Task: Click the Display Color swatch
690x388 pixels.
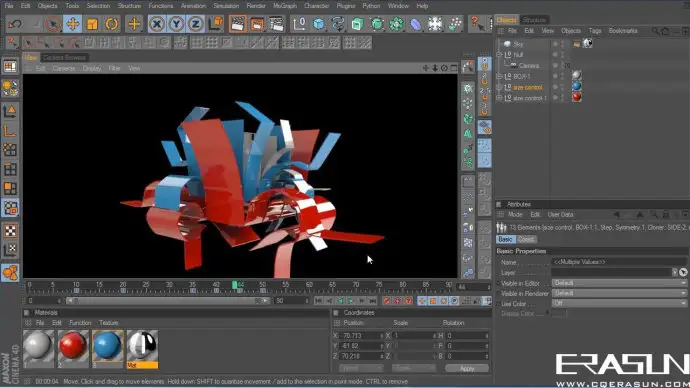Action: point(559,313)
